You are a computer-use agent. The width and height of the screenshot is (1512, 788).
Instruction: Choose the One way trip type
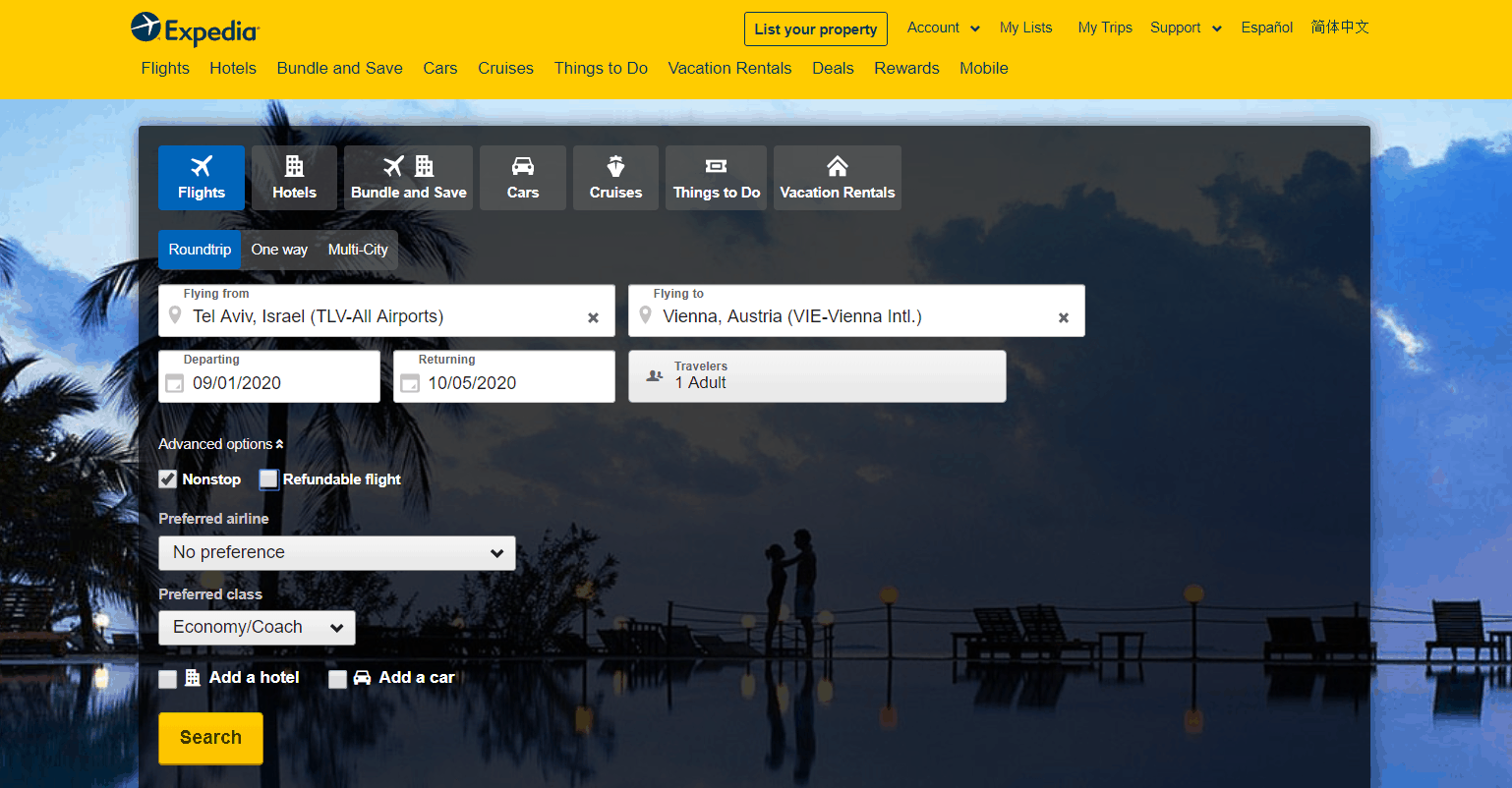point(279,250)
